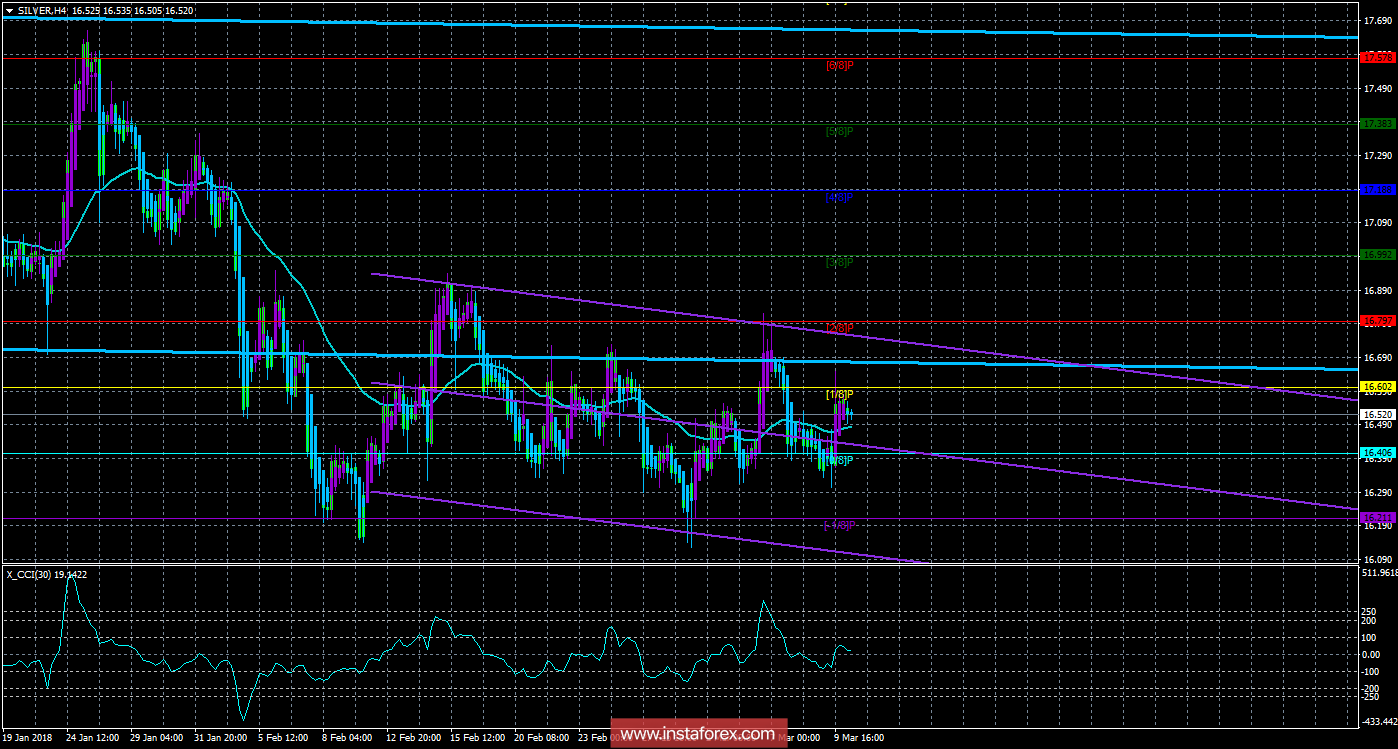
Task: Select the SILVER,H4 chart title text
Action: click(x=40, y=9)
